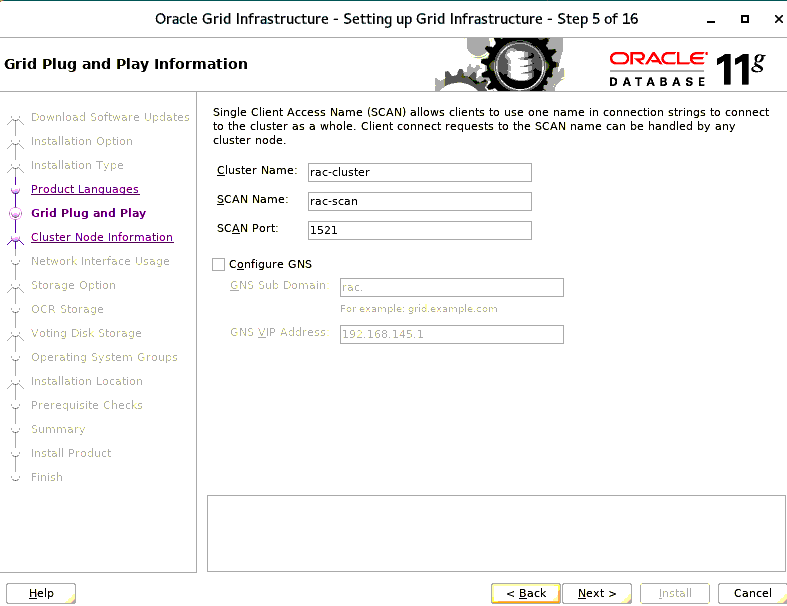Select Grid Plug and Play in sidebar
This screenshot has height=606, width=787.
pos(88,213)
